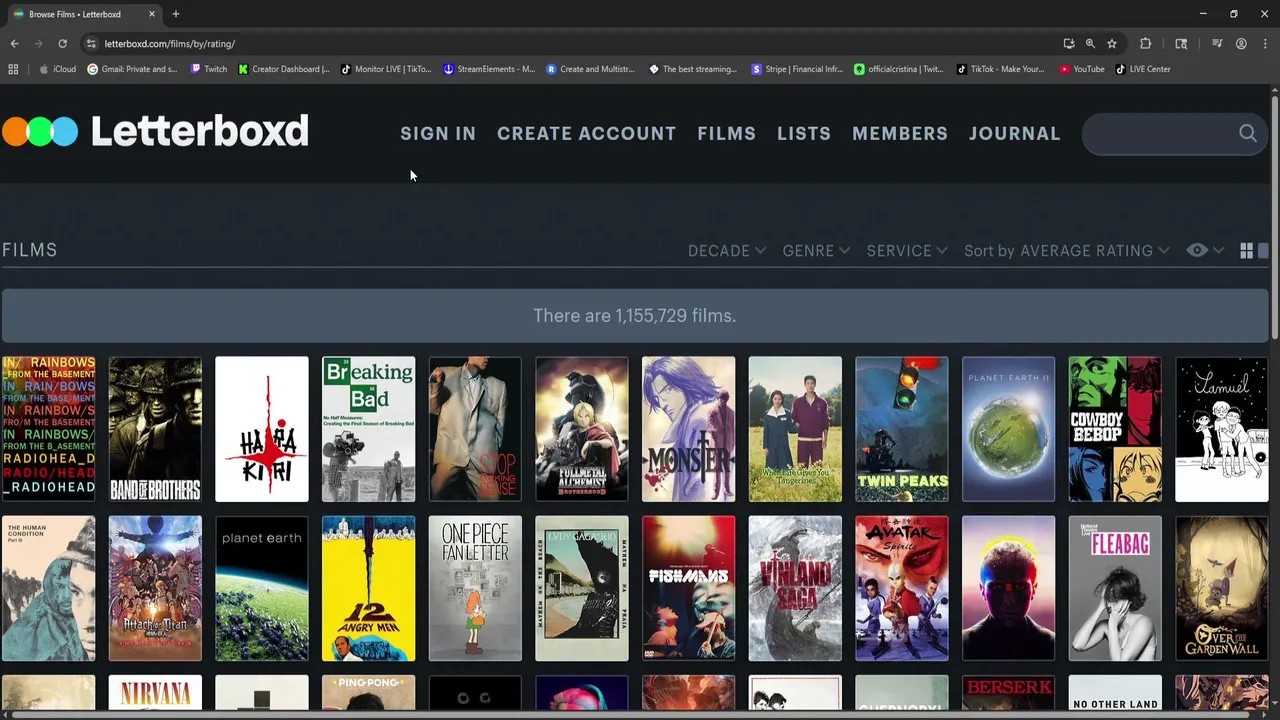Click the address bar URL
Image resolution: width=1280 pixels, height=720 pixels.
(170, 44)
